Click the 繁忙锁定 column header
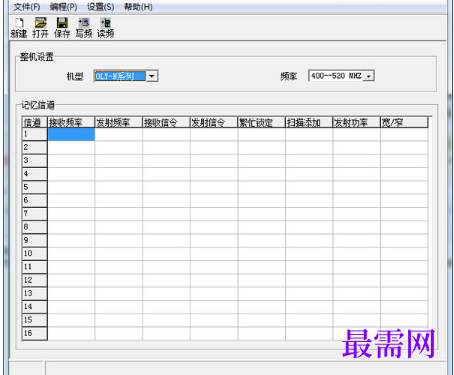Viewport: 454px width, 375px height. [x=261, y=122]
